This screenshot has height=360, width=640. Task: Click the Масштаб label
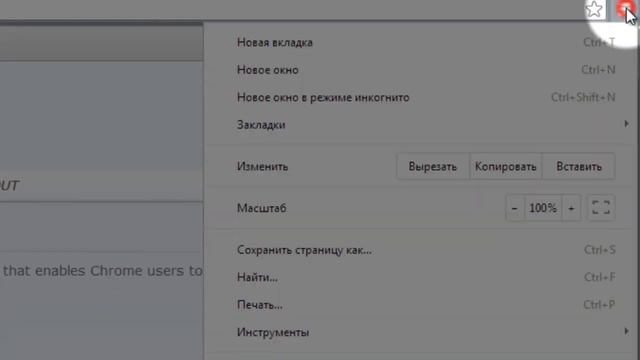click(x=262, y=208)
